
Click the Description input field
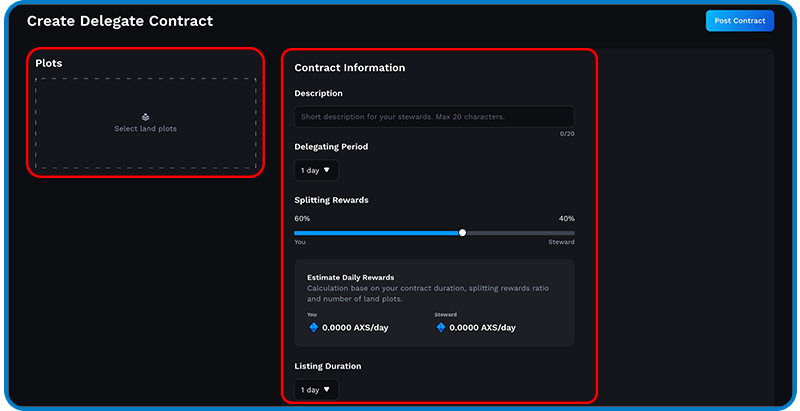(434, 117)
